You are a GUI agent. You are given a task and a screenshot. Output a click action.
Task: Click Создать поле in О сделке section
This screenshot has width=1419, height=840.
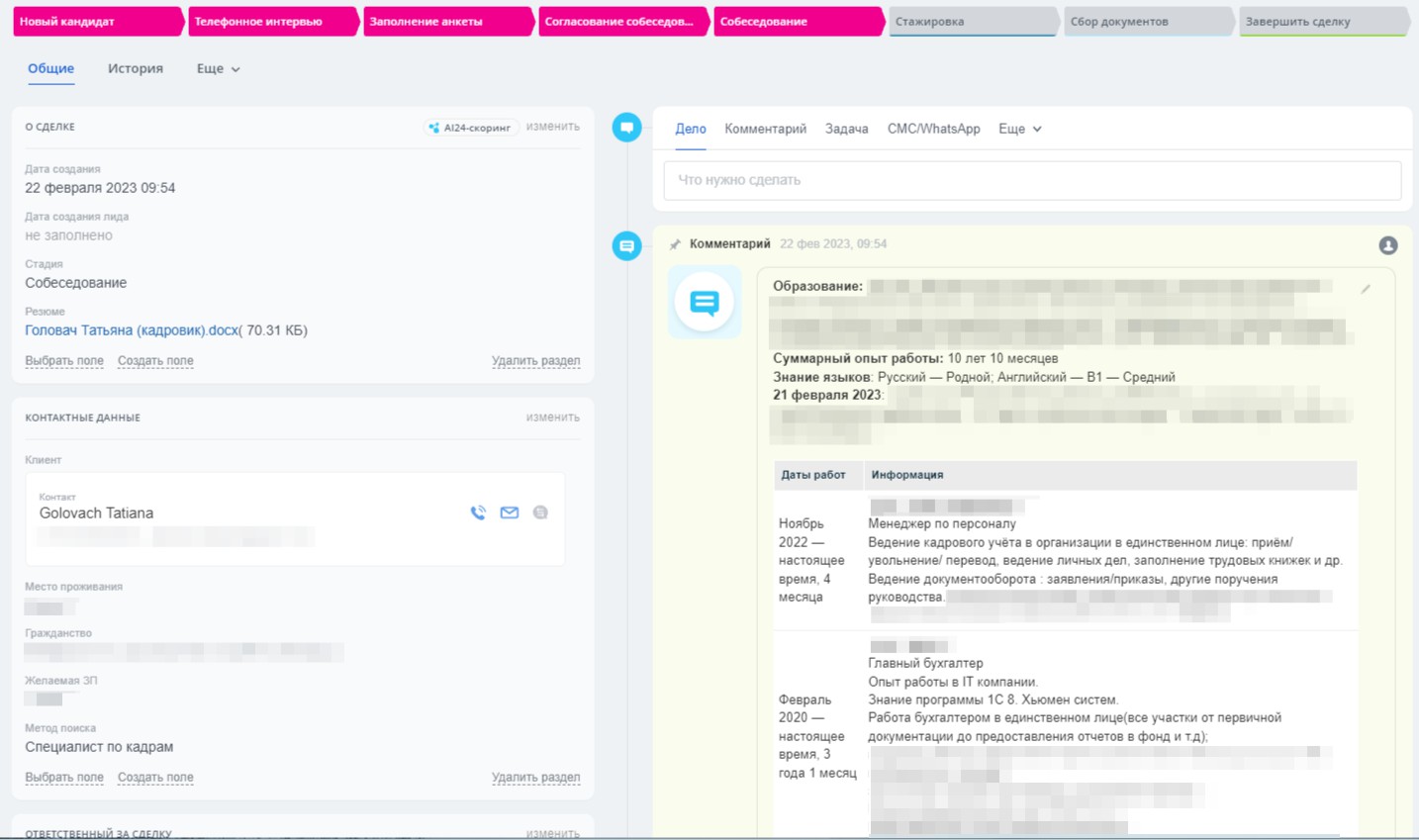[155, 361]
